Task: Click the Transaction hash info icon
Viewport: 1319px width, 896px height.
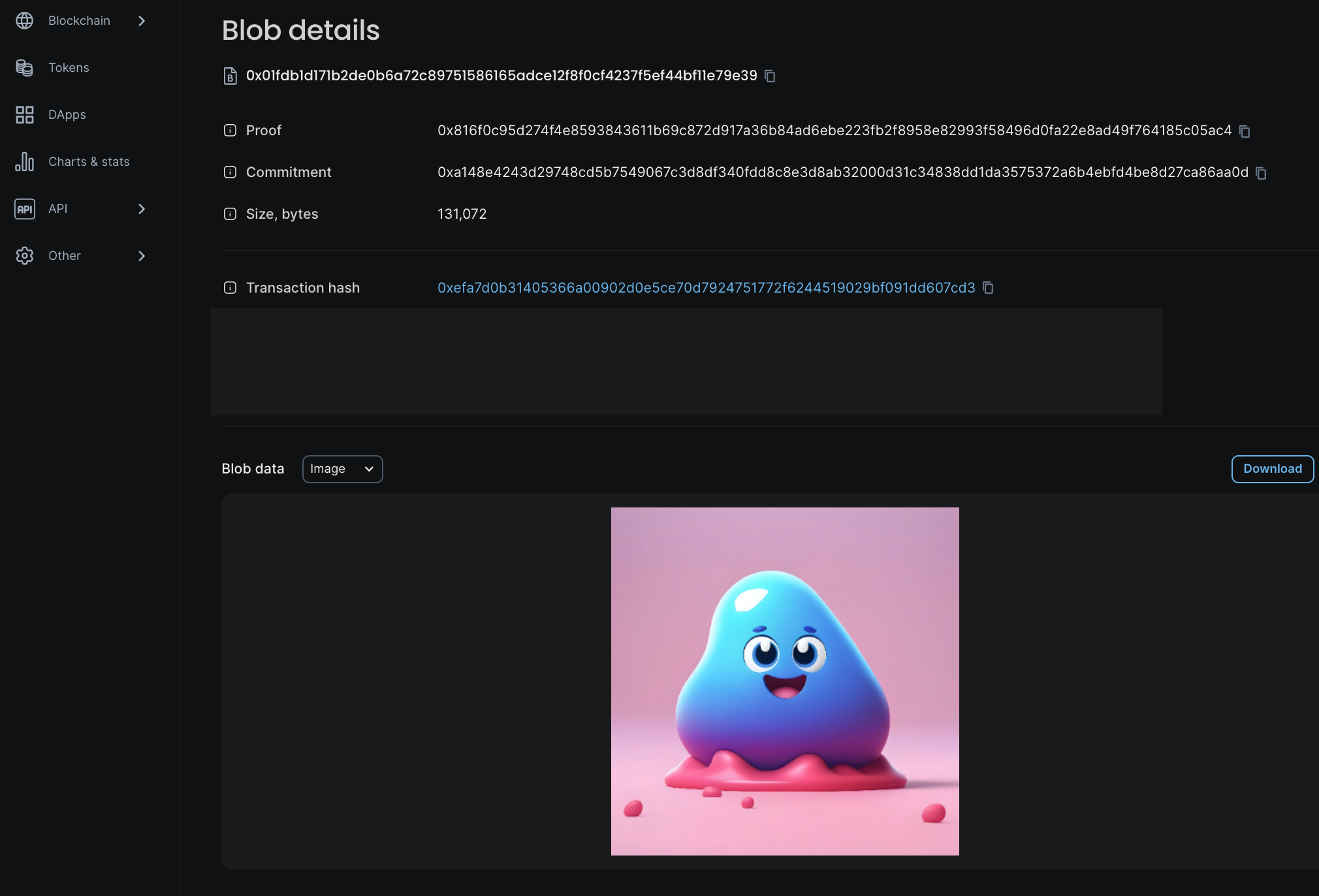Action: [230, 288]
